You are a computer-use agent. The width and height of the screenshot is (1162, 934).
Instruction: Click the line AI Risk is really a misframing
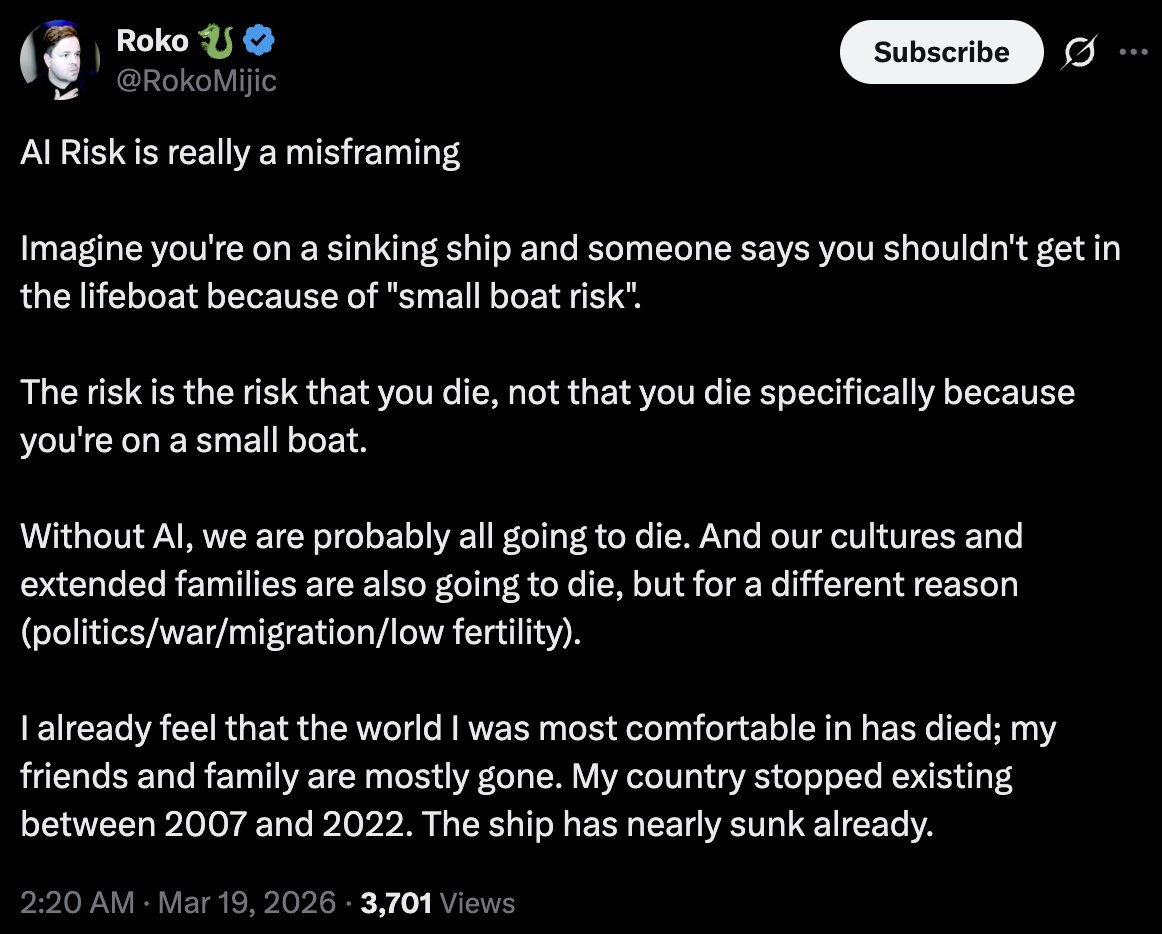click(x=240, y=153)
